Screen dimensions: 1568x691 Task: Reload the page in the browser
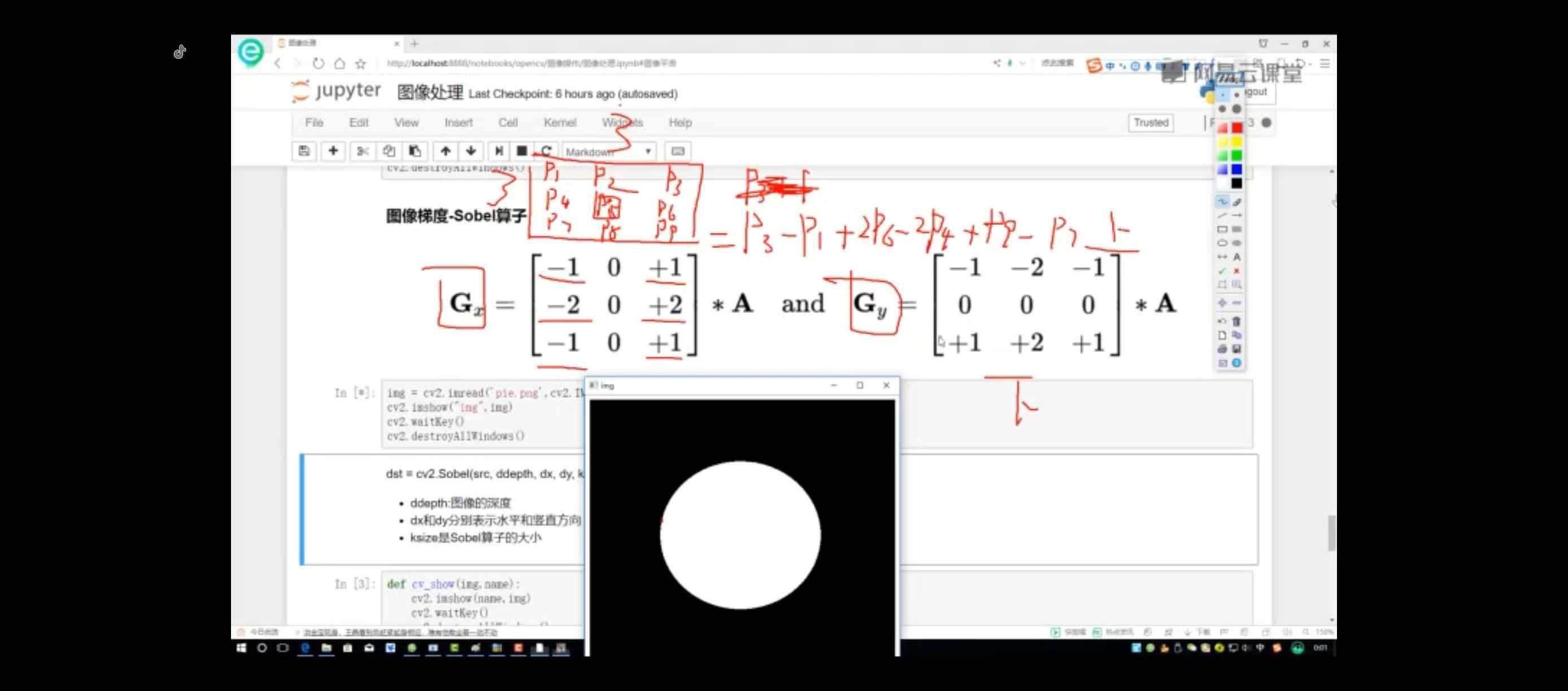coord(319,63)
